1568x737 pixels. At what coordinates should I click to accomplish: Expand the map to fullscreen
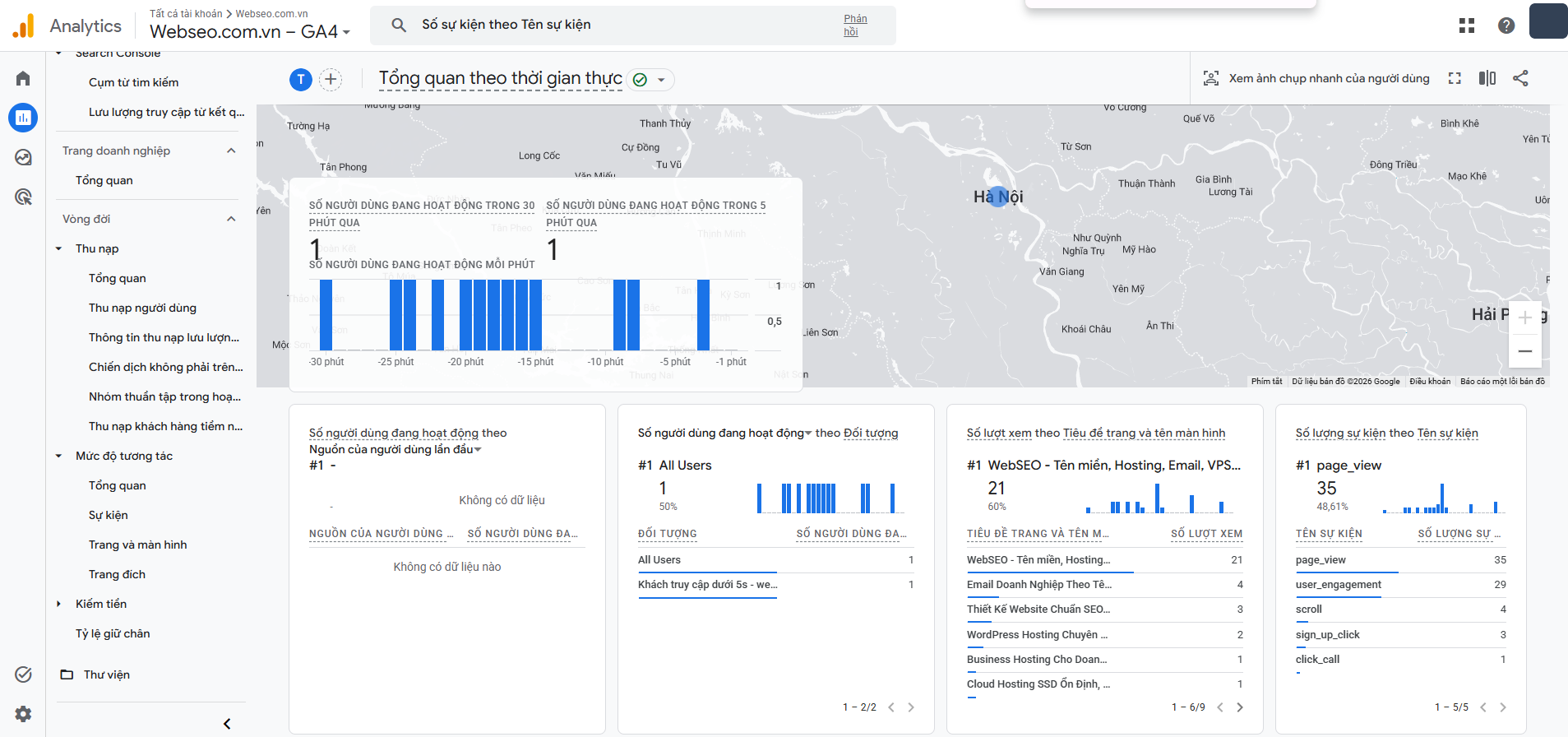[1455, 78]
